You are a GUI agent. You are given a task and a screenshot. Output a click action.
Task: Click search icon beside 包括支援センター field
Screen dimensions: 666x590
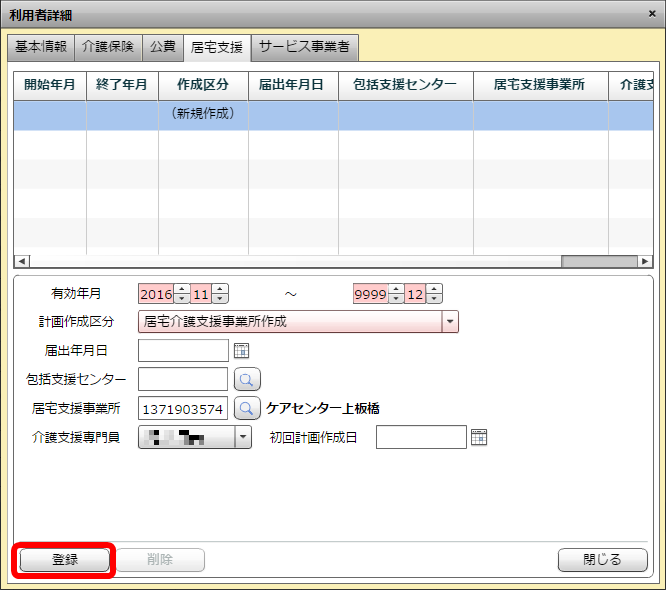(247, 380)
